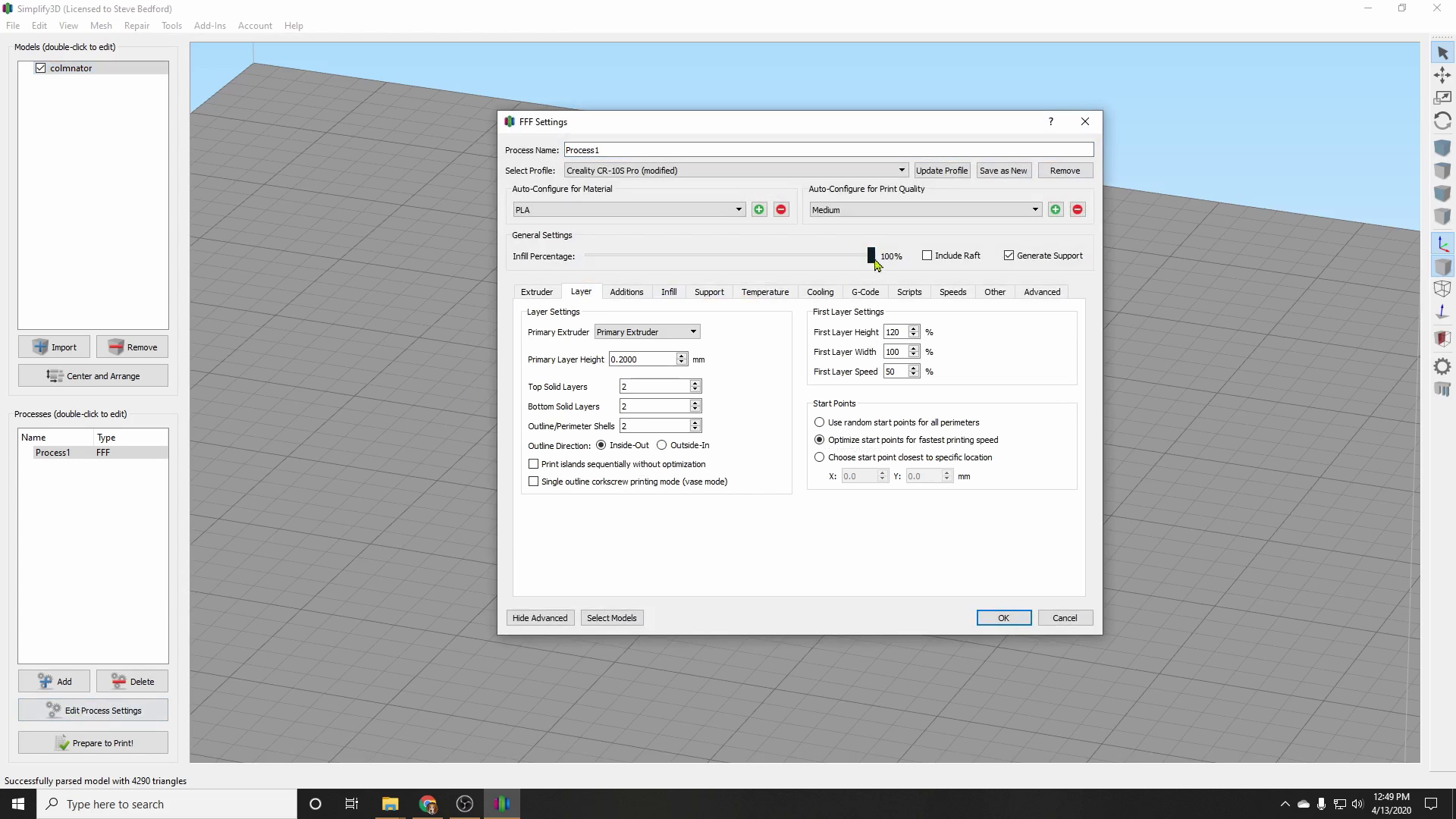The image size is (1456, 819).
Task: Confirm settings with OK button
Action: point(1003,618)
